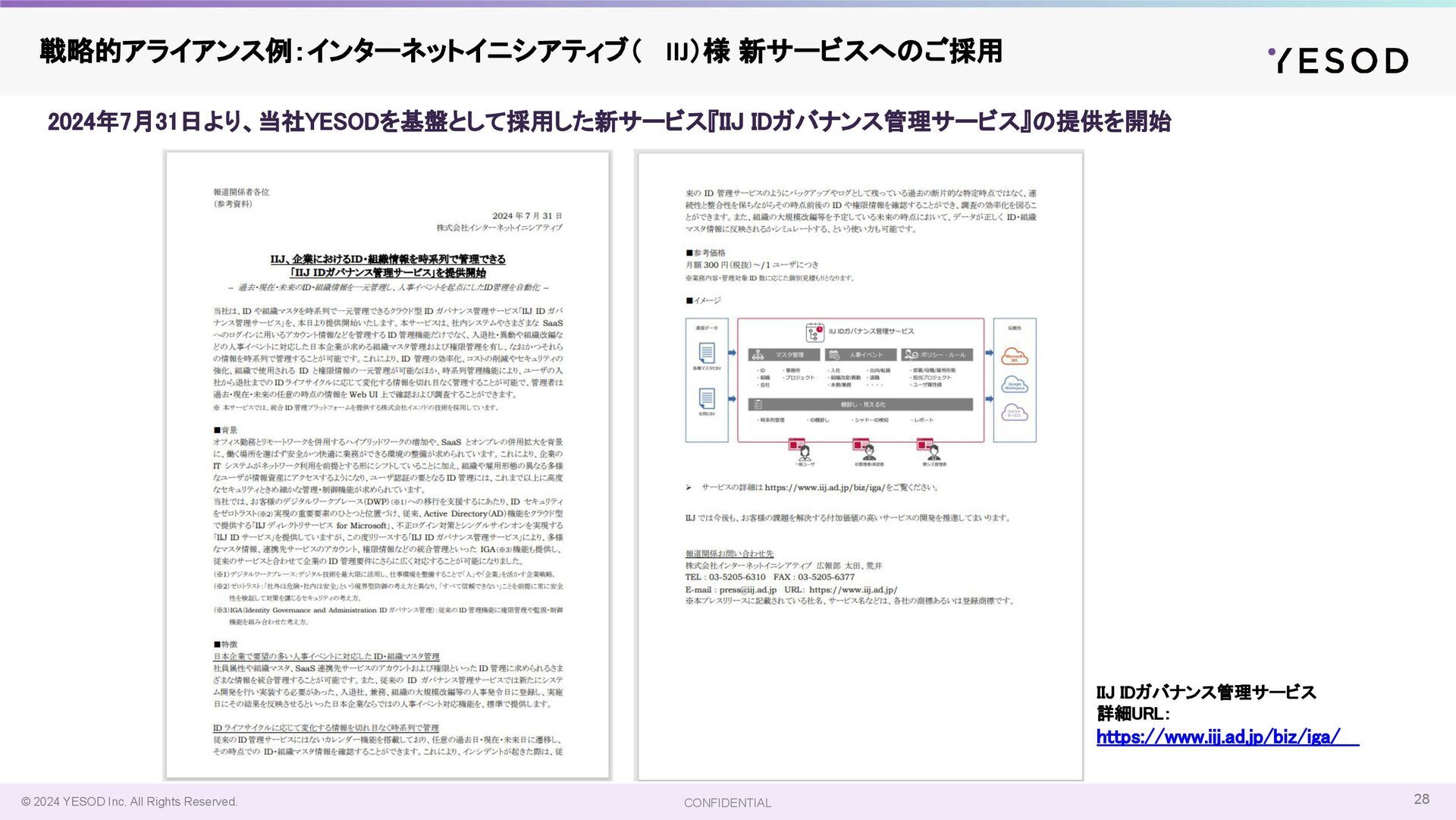Open the https://www.iij.ad.jp/biz/iga/ link
Screen dimensions: 1456x820
[x=1218, y=737]
